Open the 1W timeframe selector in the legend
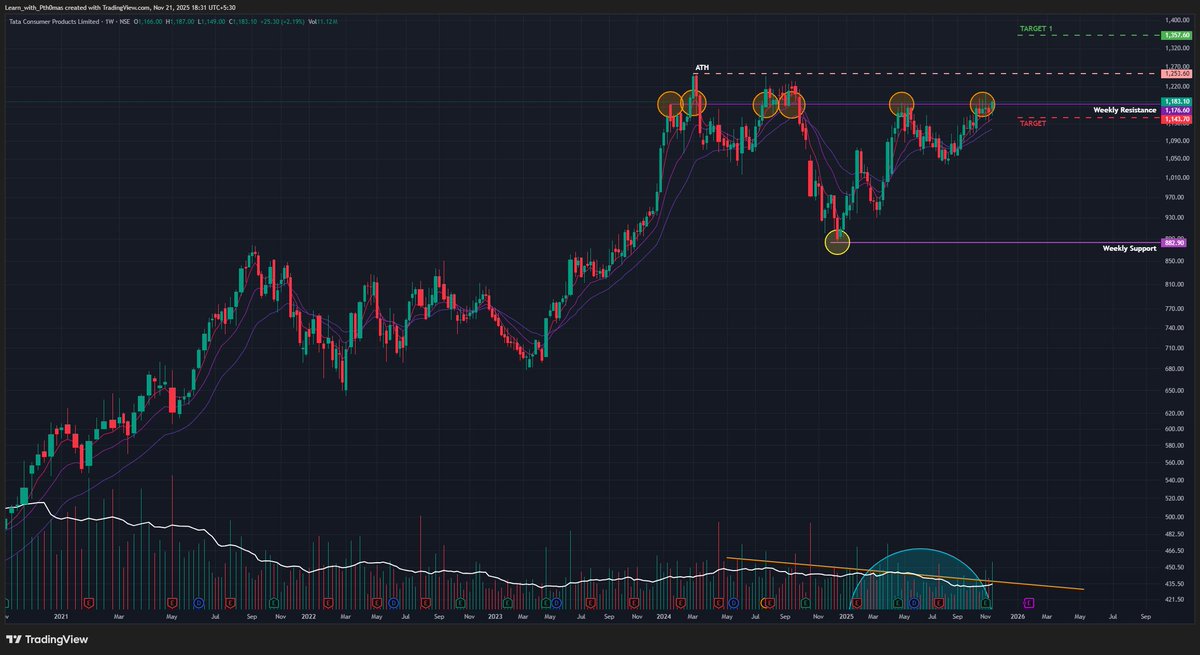The width and height of the screenshot is (1200, 655). point(108,19)
